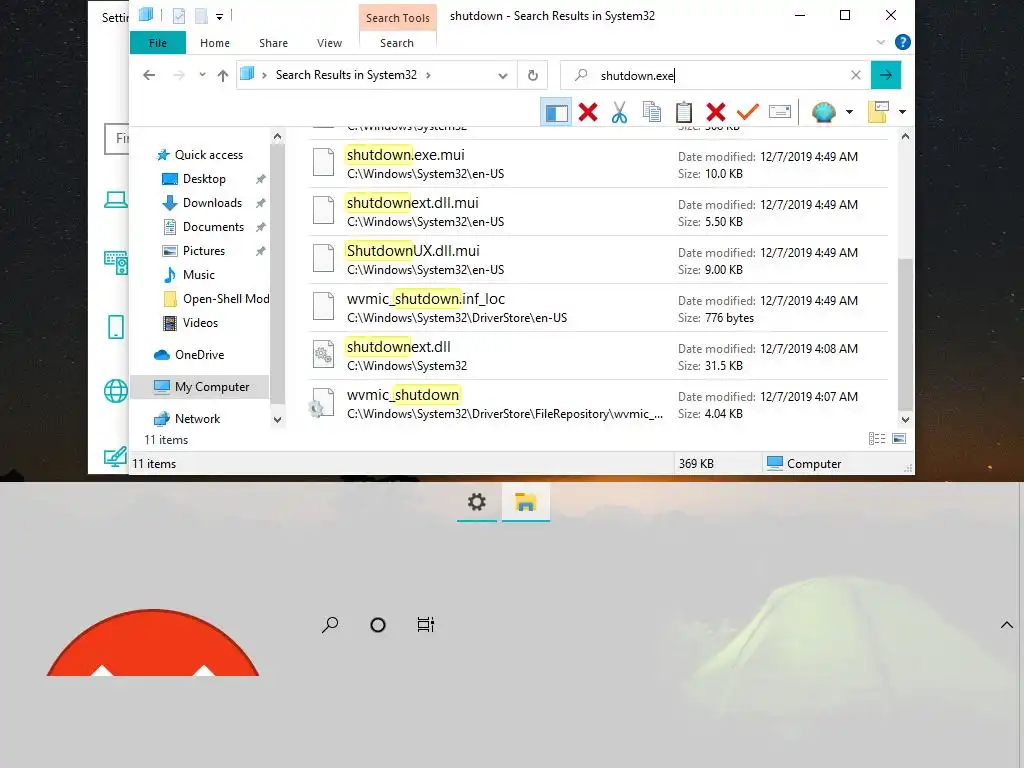
Task: Select ShutdownUX.dll.mui file result
Action: [599, 260]
